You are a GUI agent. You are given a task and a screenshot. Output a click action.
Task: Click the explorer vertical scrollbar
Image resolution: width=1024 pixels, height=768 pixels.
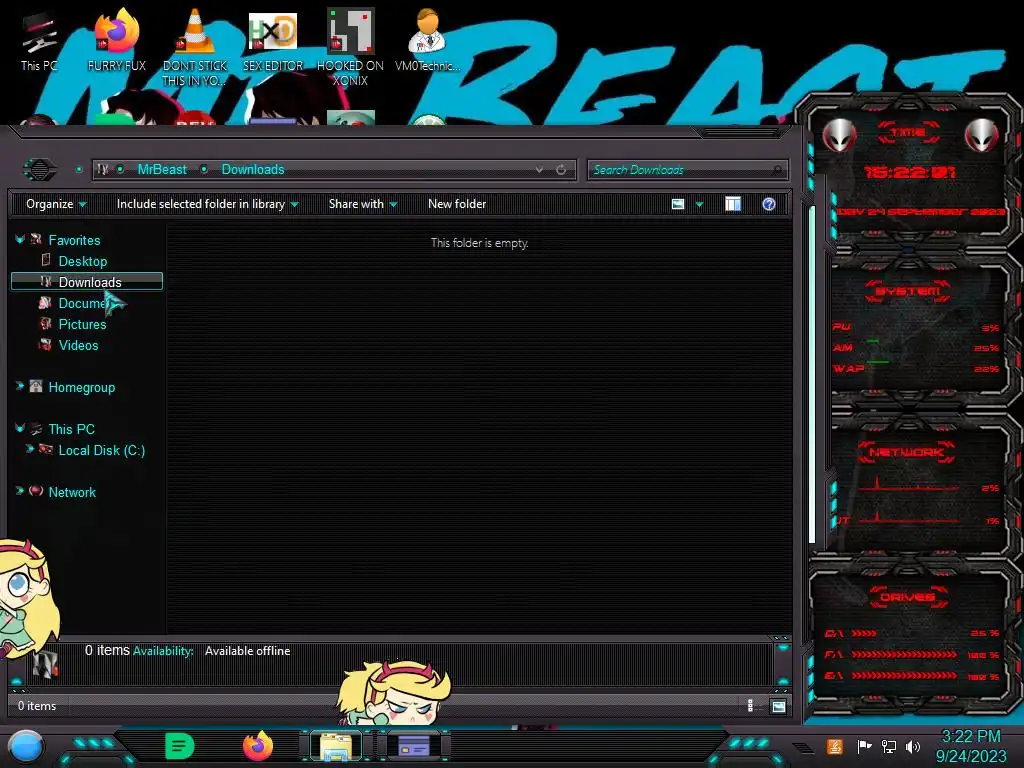(812, 374)
